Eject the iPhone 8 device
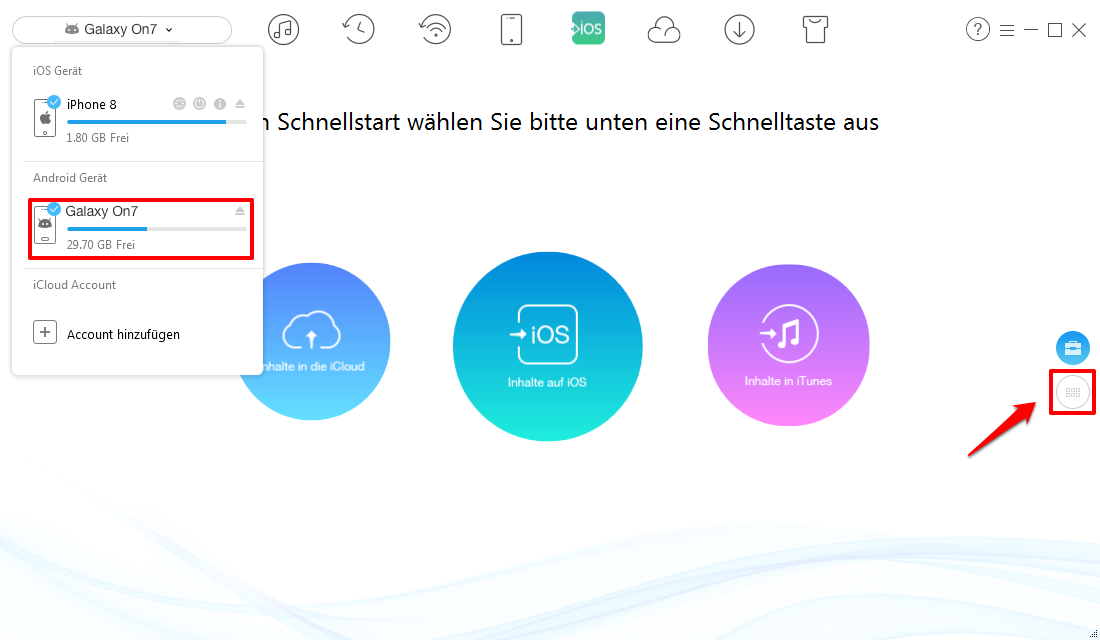The height and width of the screenshot is (640, 1100). tap(240, 104)
